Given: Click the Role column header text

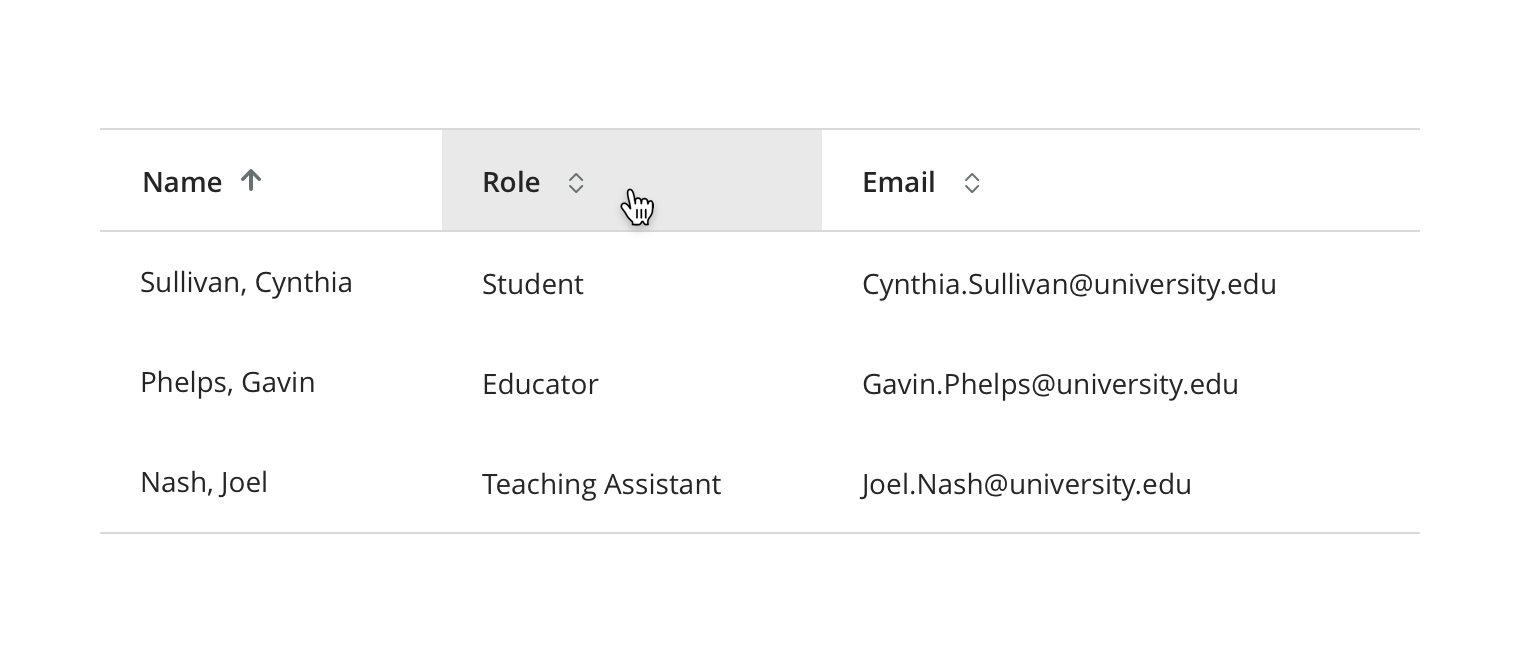Looking at the screenshot, I should [511, 182].
